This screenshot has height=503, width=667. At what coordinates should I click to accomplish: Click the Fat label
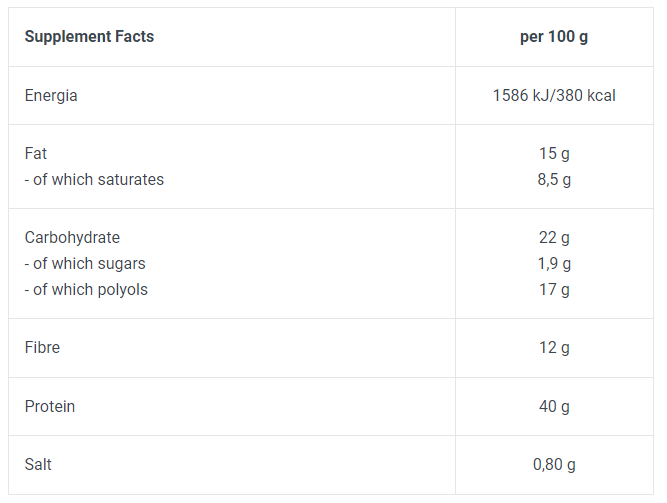tap(36, 153)
